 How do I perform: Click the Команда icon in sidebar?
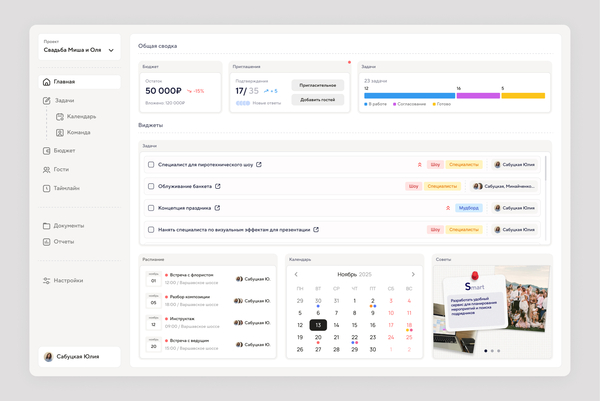coord(60,132)
